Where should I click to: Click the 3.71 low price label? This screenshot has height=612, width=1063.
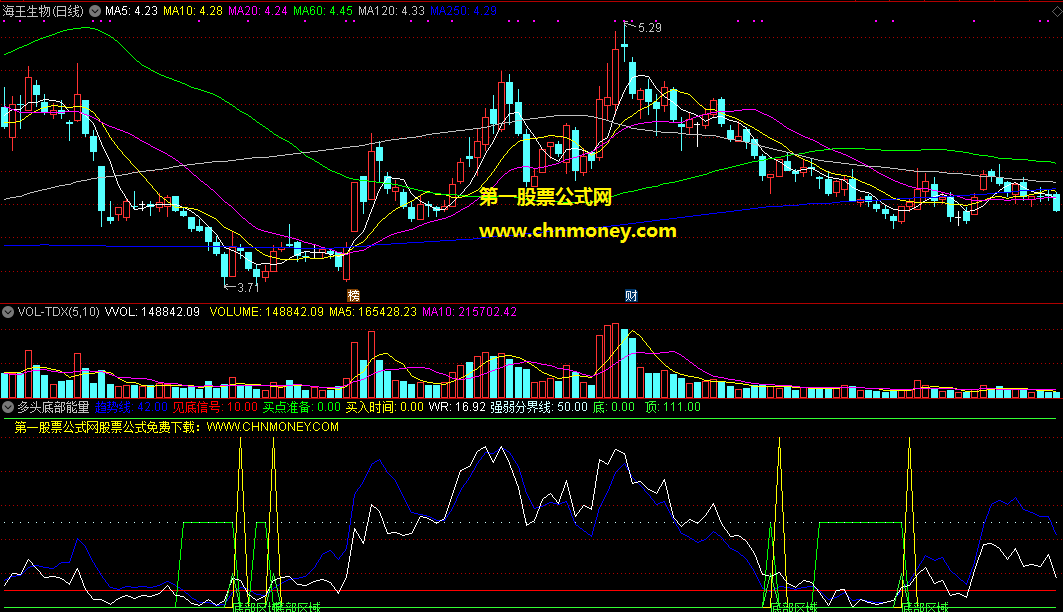(x=248, y=287)
